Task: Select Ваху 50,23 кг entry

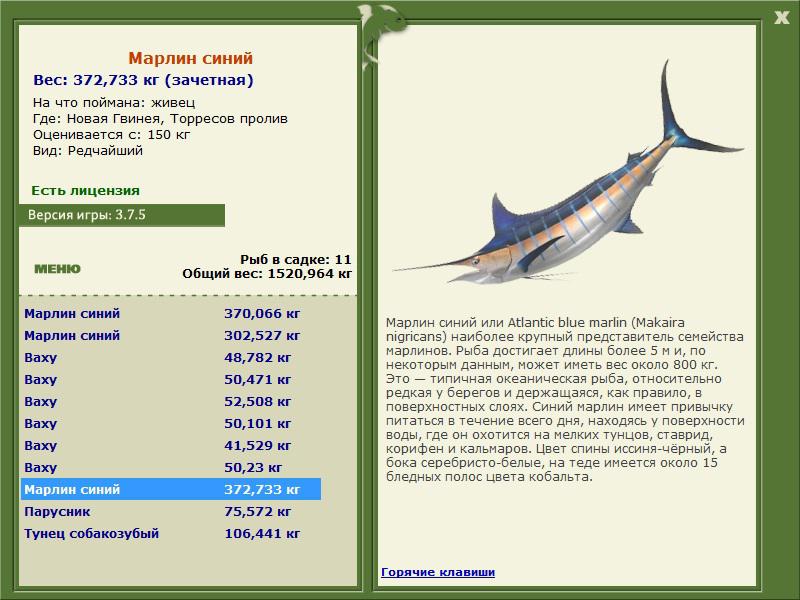Action: point(171,467)
